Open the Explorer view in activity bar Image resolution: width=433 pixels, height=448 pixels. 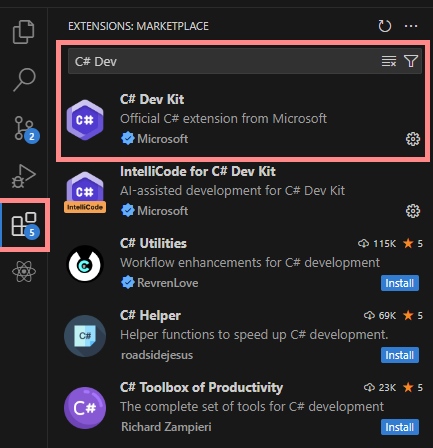click(23, 32)
